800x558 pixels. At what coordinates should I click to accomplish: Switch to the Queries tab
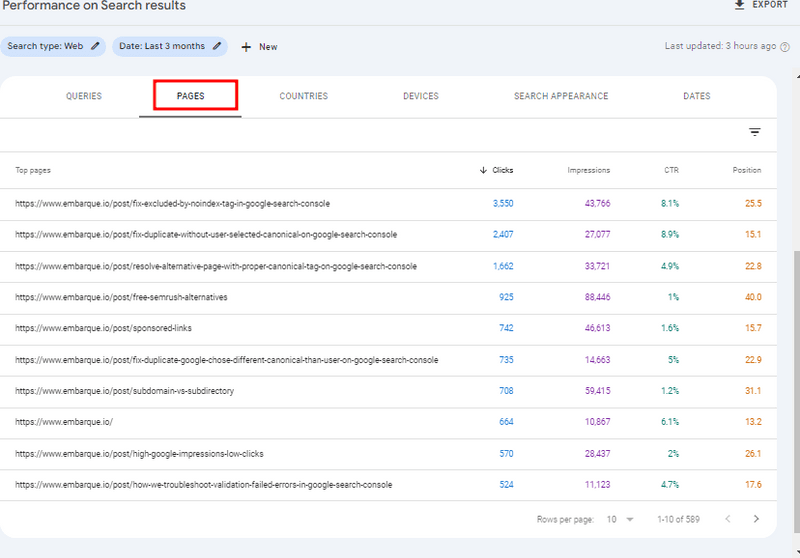coord(84,96)
